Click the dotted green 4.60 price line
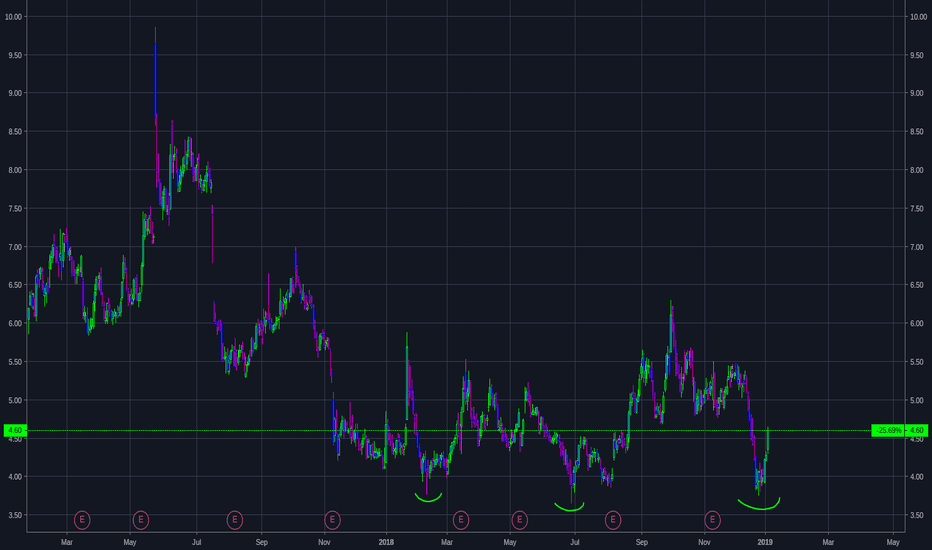Viewport: 932px width, 550px height. coord(449,430)
